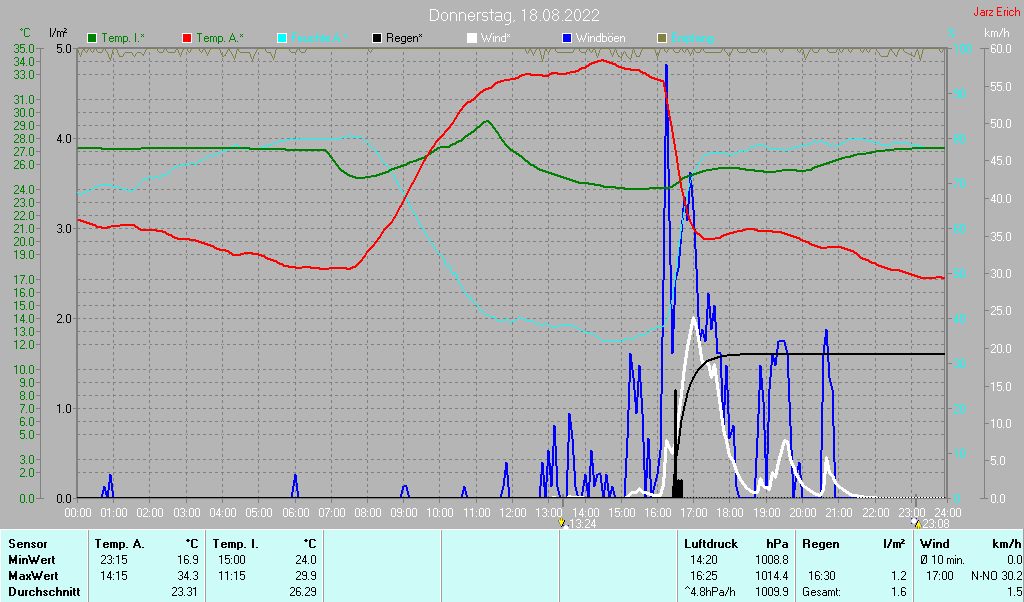Select the MinWert row label
Viewport: 1024px width, 602px height.
tap(32, 560)
